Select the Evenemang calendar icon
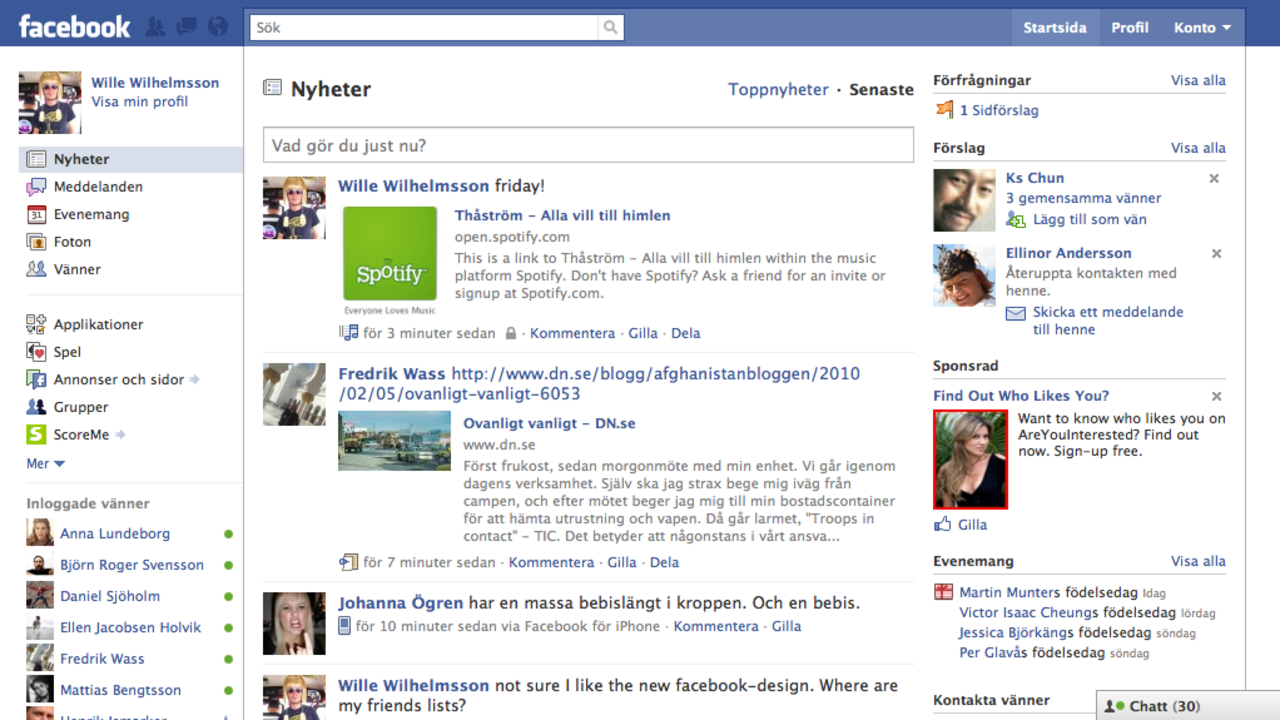The image size is (1280, 720). click(x=34, y=214)
